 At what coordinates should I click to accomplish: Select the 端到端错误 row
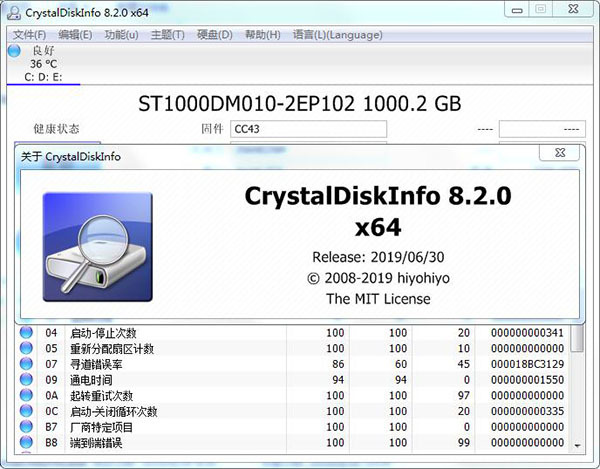point(292,443)
